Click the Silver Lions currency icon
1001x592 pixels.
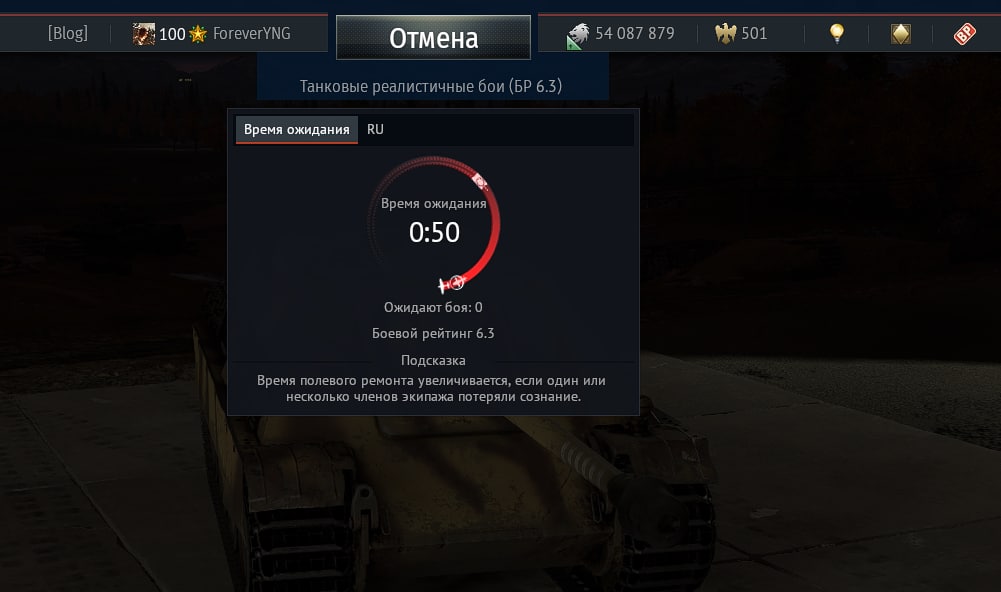(x=578, y=36)
